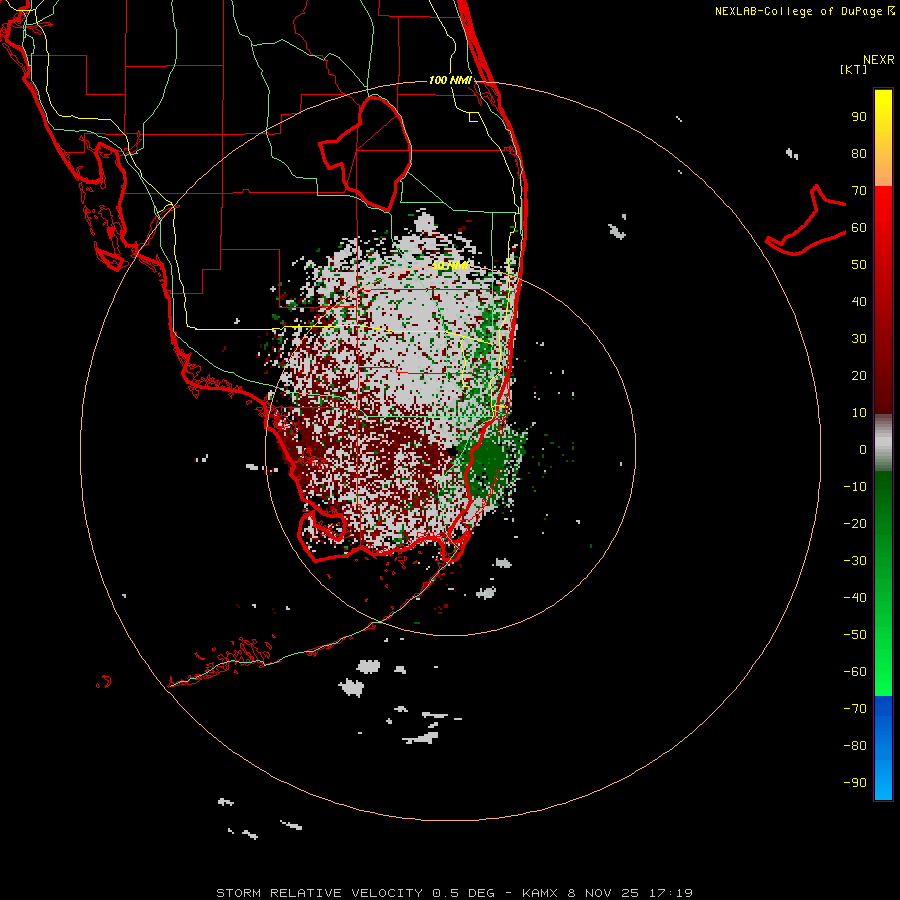
Task: Click the -30 knot label on scale
Action: pyautogui.click(x=855, y=561)
